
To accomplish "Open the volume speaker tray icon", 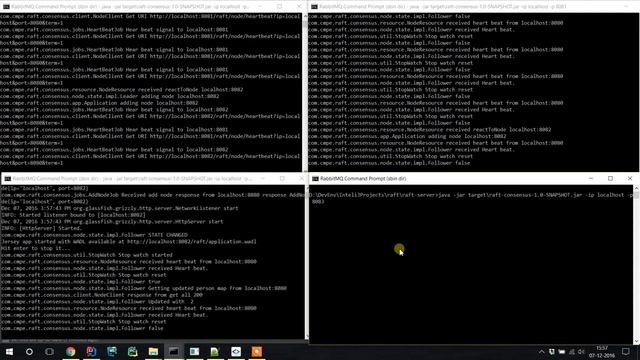I will [x=581, y=351].
